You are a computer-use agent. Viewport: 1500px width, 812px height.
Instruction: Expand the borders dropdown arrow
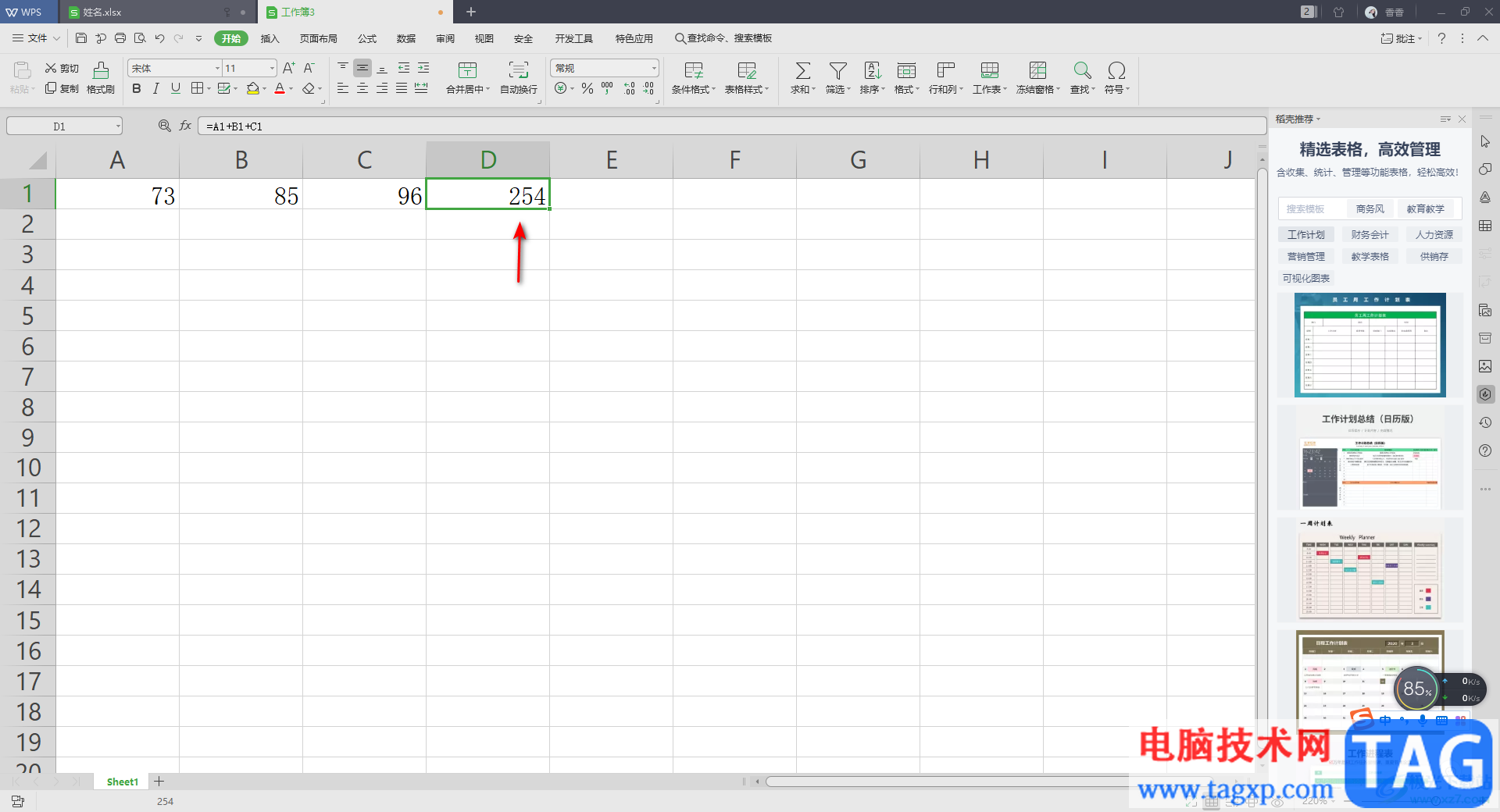click(209, 89)
